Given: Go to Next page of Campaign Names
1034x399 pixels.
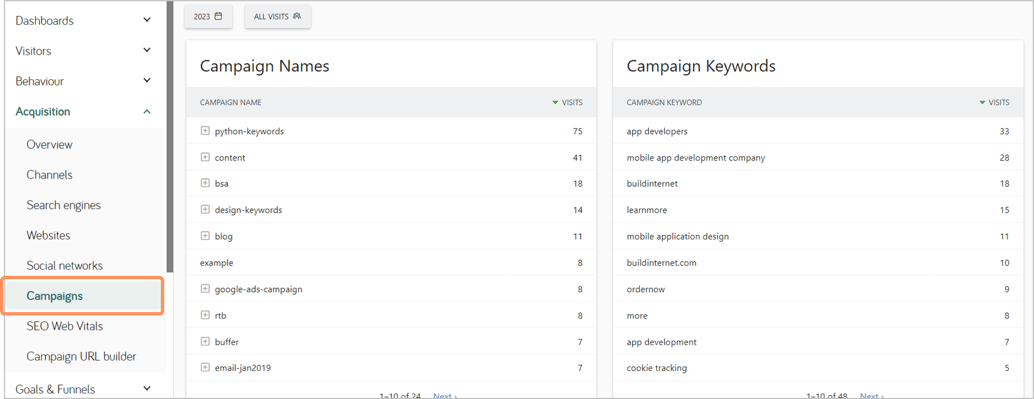Looking at the screenshot, I should (445, 396).
